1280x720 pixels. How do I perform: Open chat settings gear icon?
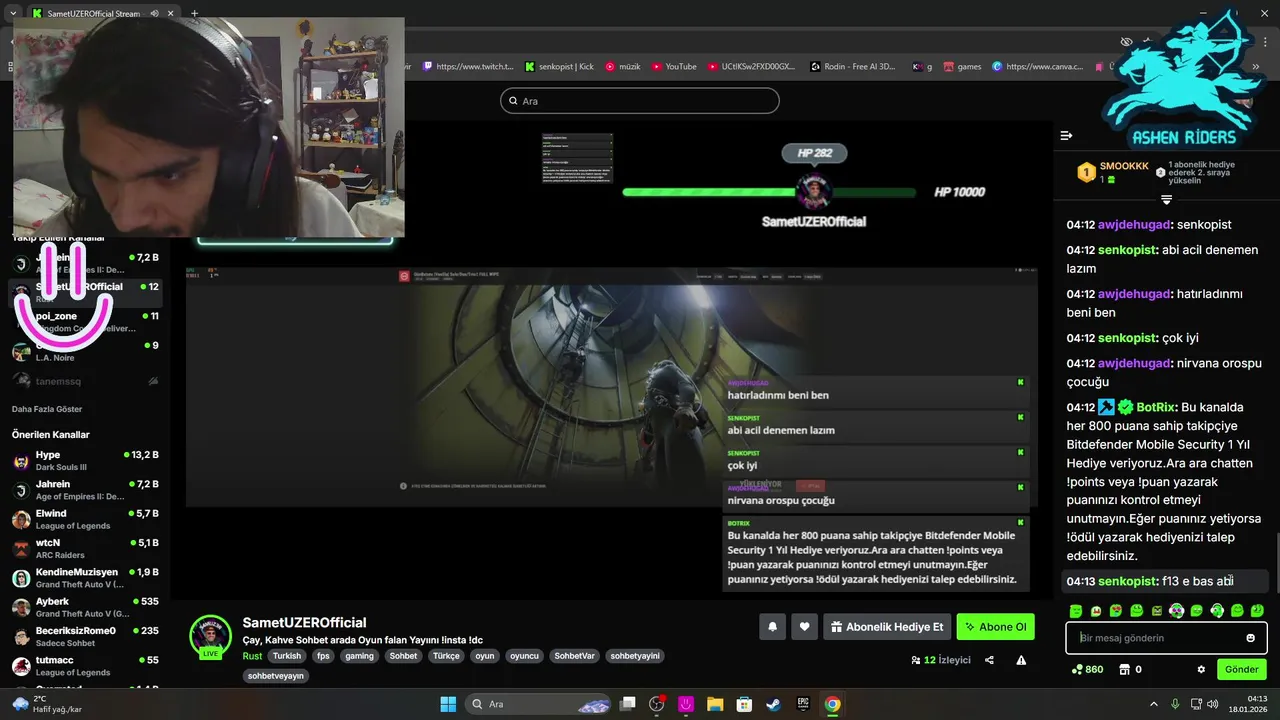1201,670
